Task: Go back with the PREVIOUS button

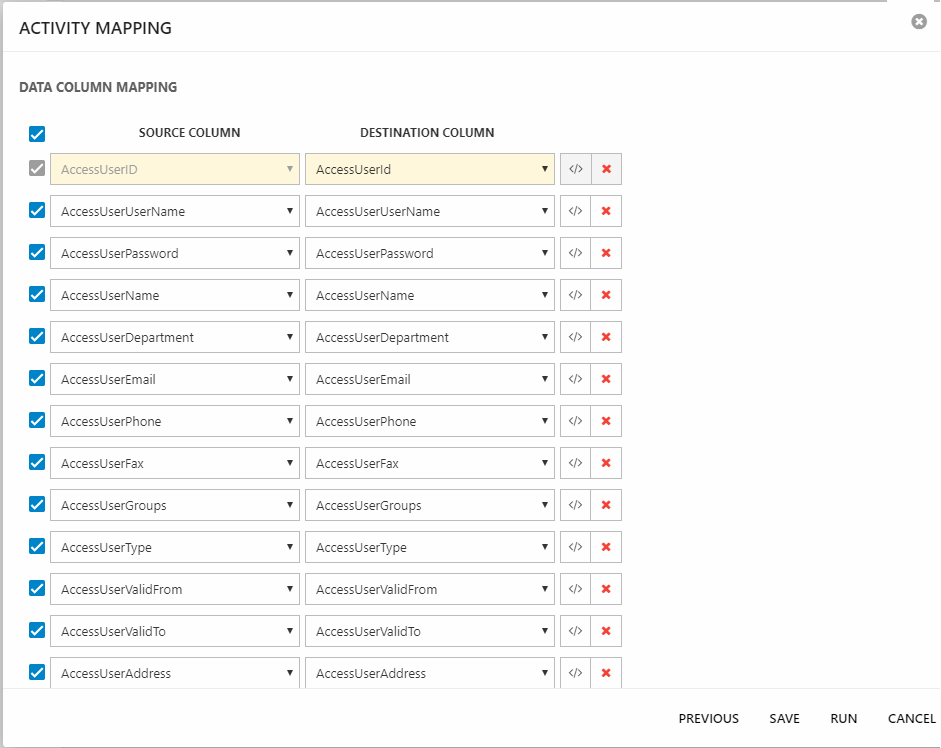Action: (708, 718)
